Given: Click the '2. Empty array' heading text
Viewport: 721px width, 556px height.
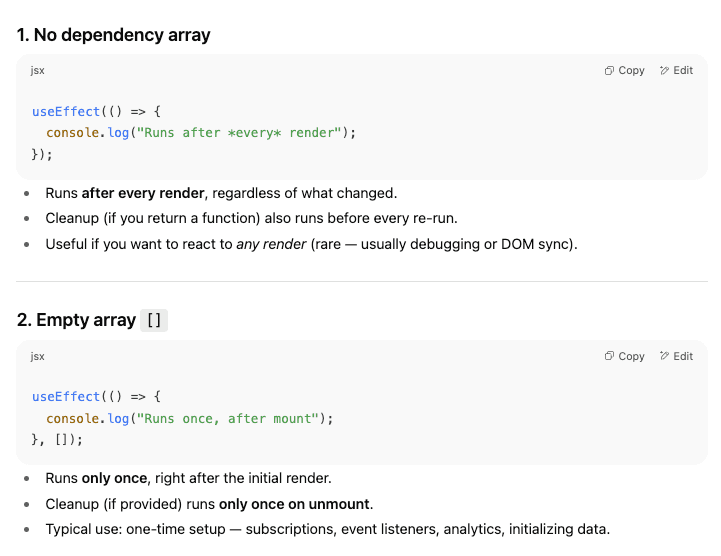Looking at the screenshot, I should pyautogui.click(x=76, y=320).
